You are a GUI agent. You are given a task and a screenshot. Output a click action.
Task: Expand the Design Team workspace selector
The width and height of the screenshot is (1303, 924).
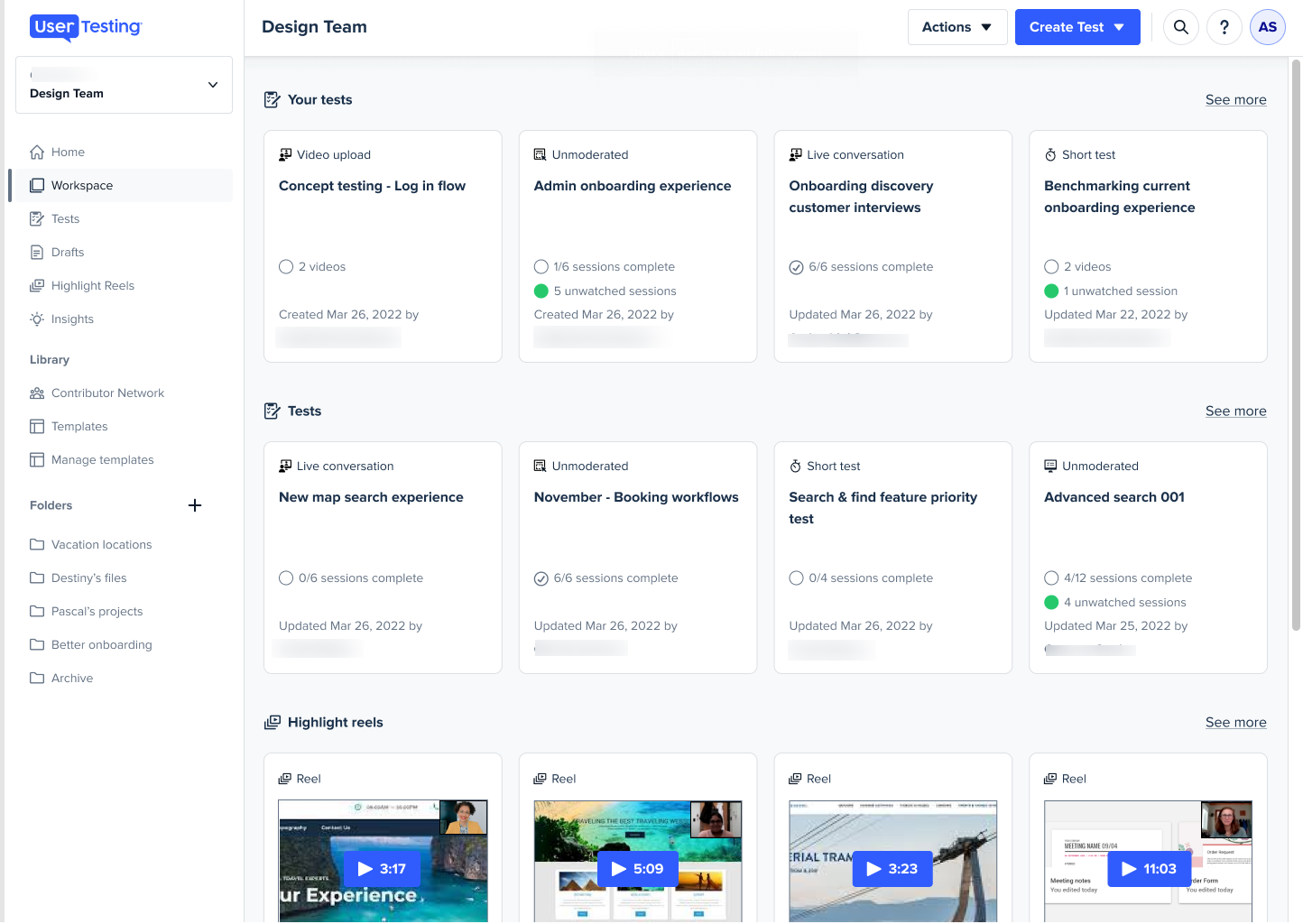124,85
